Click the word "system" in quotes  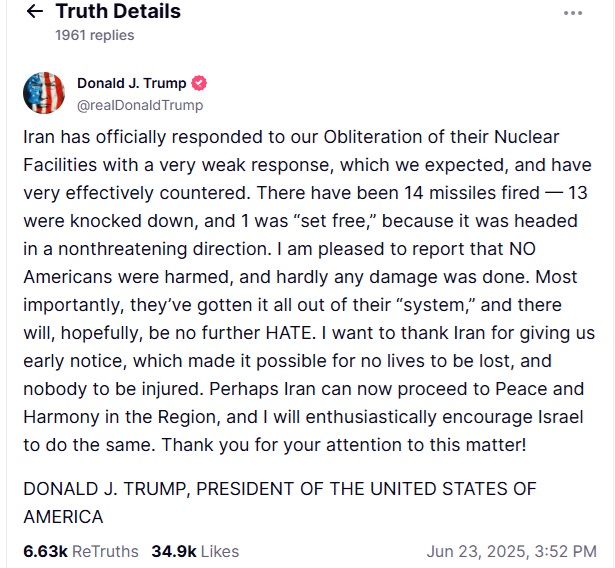click(437, 305)
